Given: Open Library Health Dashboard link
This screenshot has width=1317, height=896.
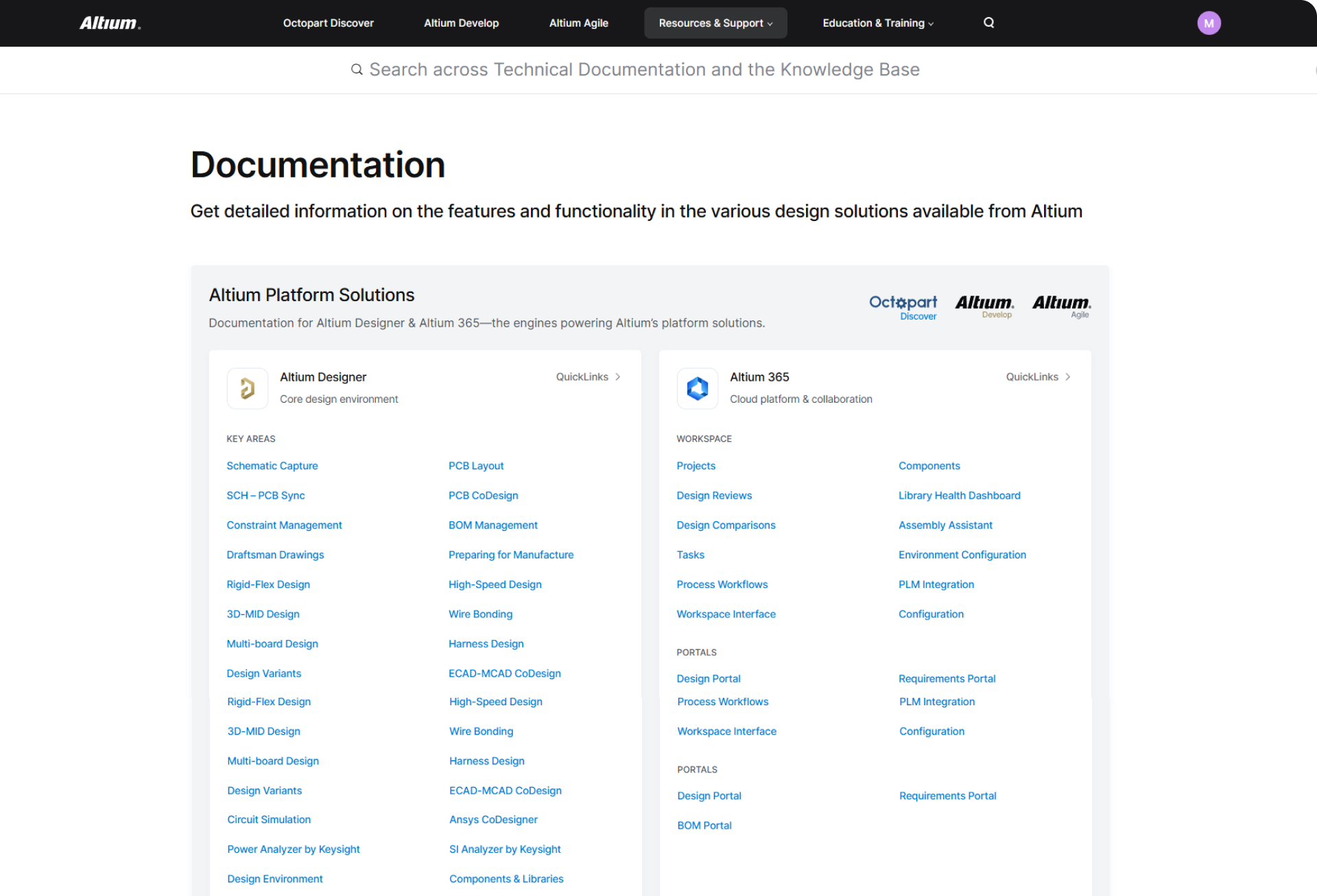Looking at the screenshot, I should (959, 495).
